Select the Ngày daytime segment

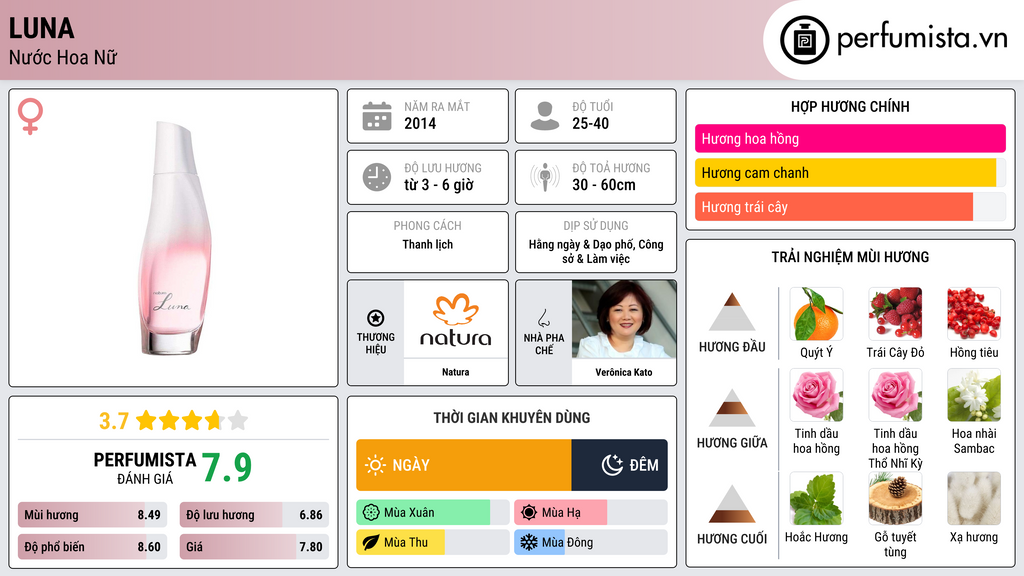pyautogui.click(x=464, y=465)
